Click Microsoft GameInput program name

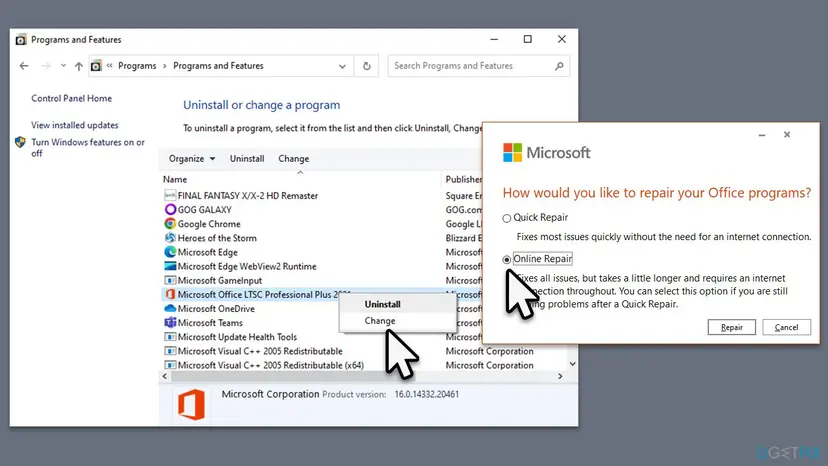click(x=220, y=281)
